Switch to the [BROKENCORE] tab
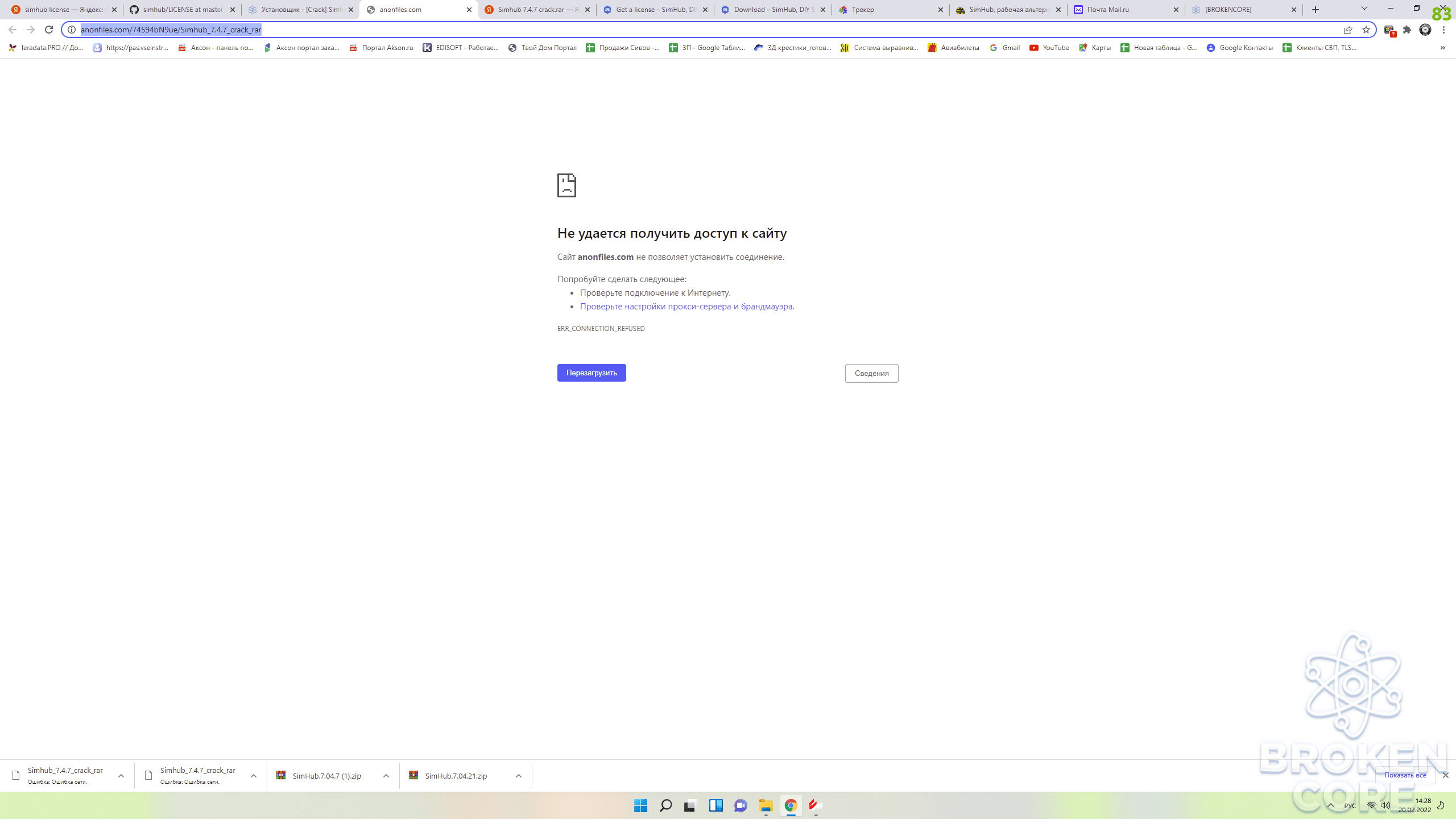Viewport: 1456px width, 819px height. 1244,10
